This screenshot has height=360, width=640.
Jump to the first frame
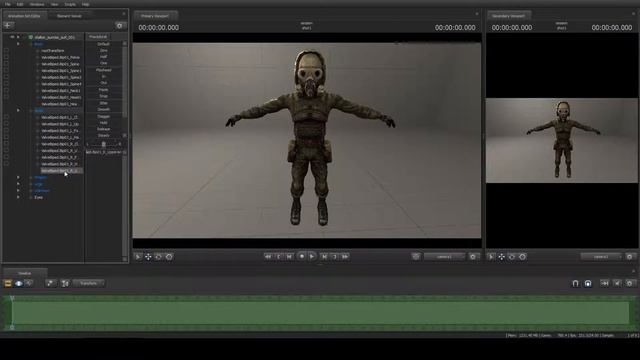[x=268, y=257]
